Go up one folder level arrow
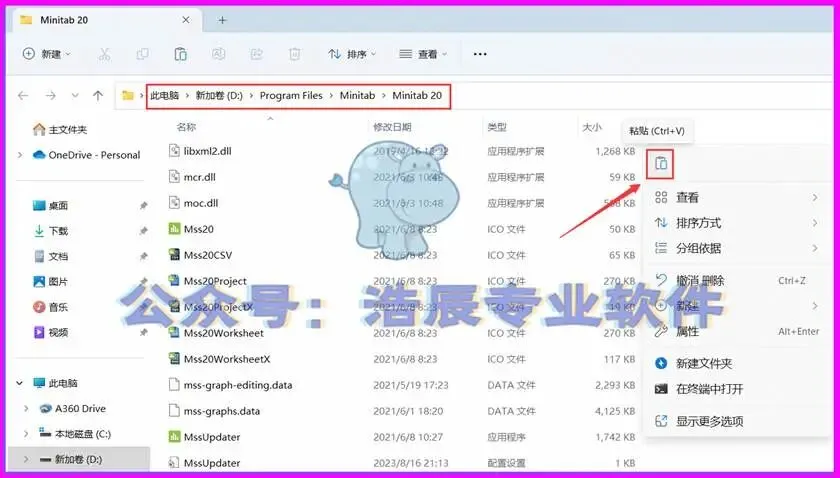This screenshot has width=840, height=478. tap(98, 95)
